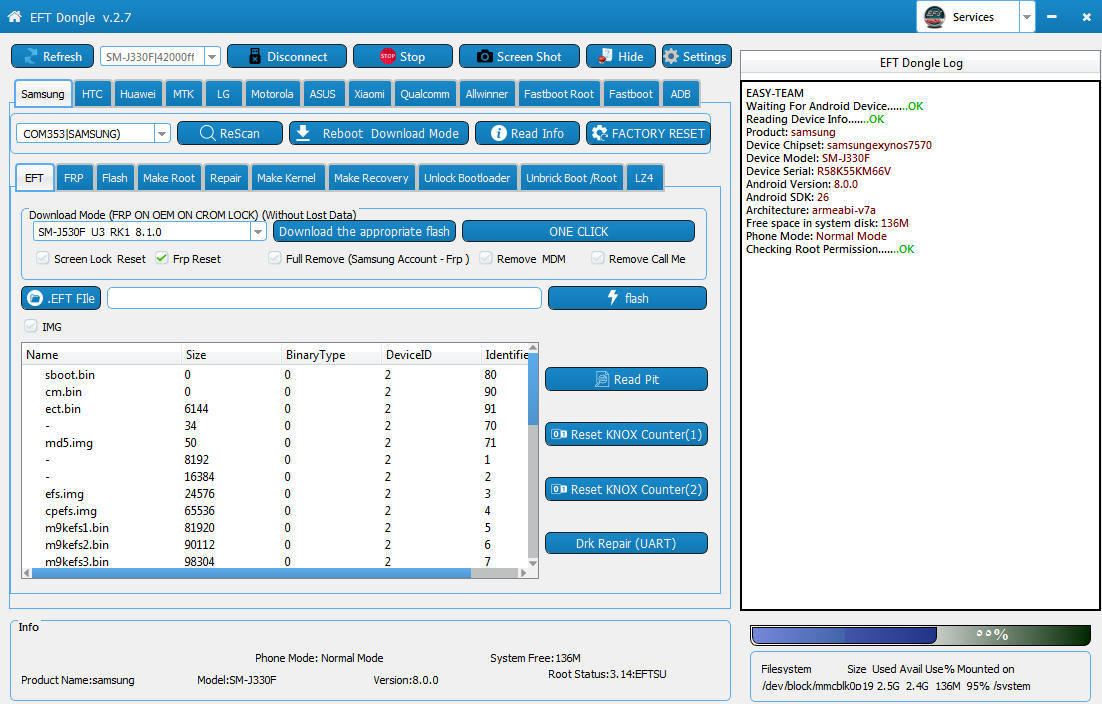Screen dimensions: 1102x704
Task: Expand the COM353|SAMSUNG port dropdown
Action: tap(162, 133)
